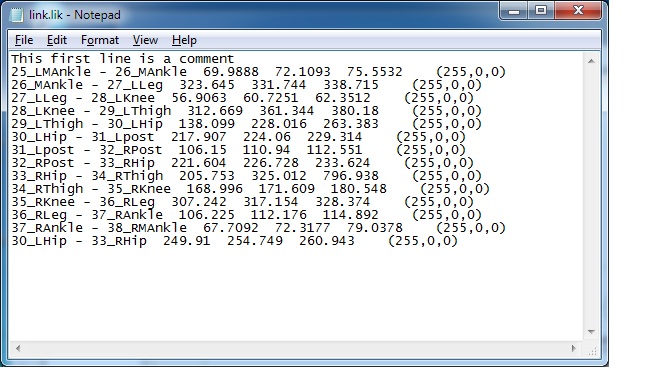Click the value 317.154
This screenshot has width=652, height=384.
tap(271, 202)
